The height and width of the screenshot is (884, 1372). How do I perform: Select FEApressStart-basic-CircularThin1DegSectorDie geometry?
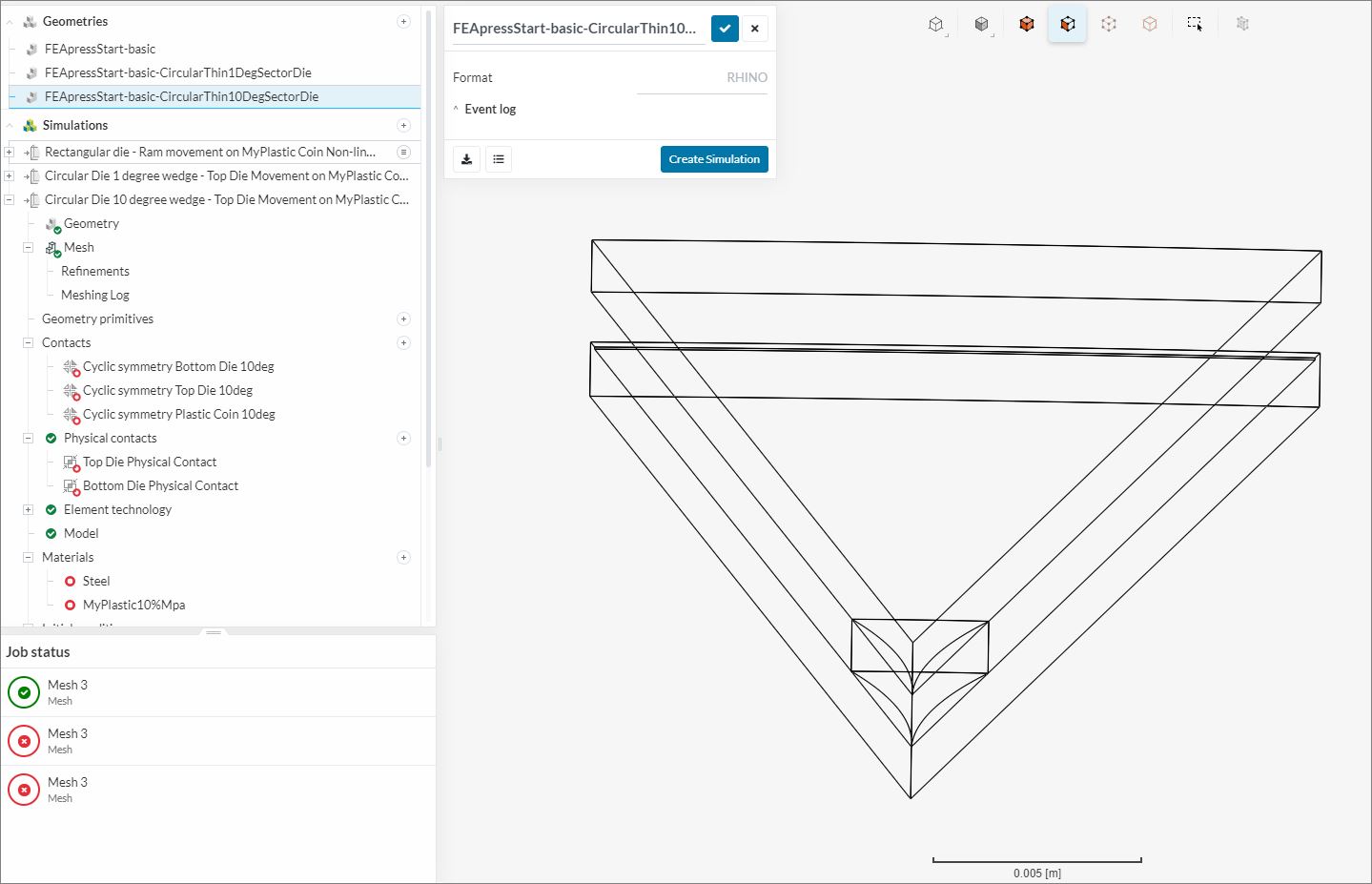point(177,72)
